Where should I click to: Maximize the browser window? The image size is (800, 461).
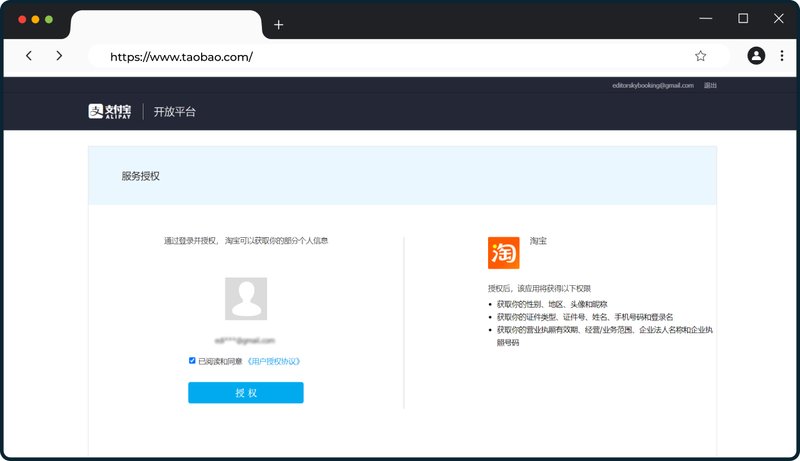(x=743, y=19)
